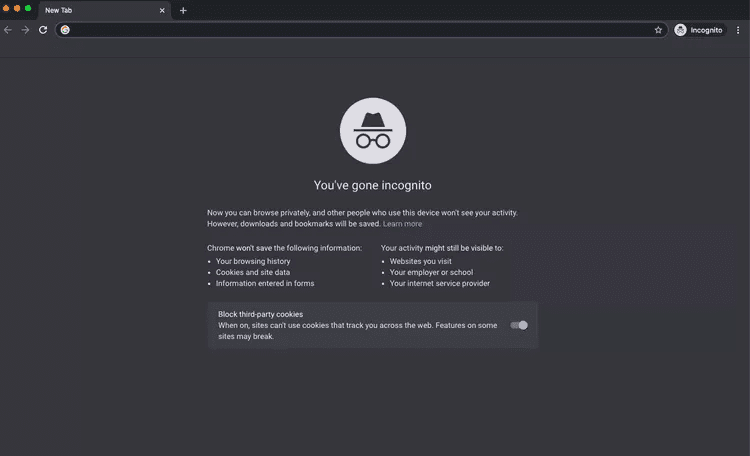Click the "Your browsing history" bullet

253,261
